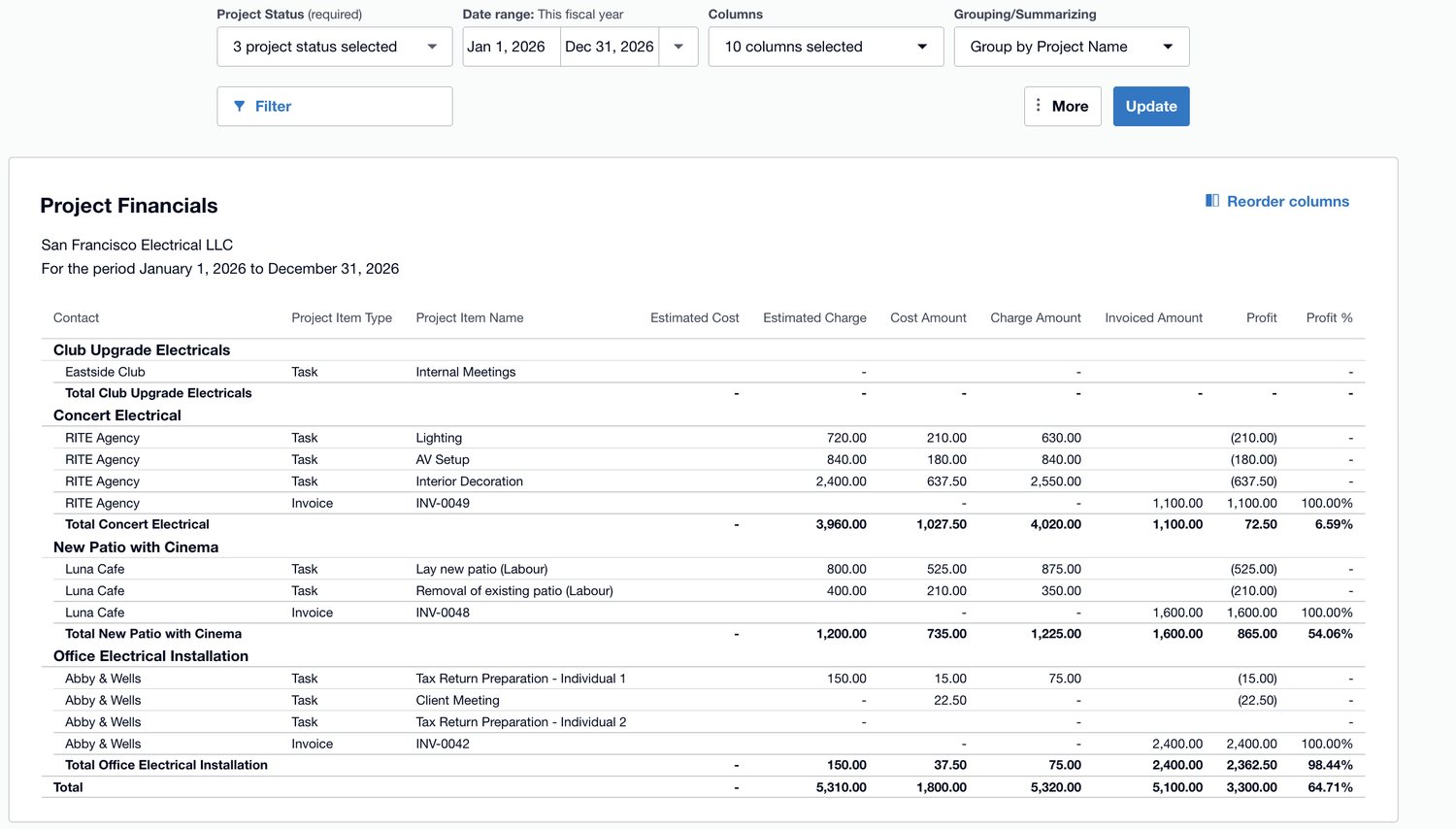Click the 54.06% profit percentage value
1456x829 pixels.
(1331, 634)
